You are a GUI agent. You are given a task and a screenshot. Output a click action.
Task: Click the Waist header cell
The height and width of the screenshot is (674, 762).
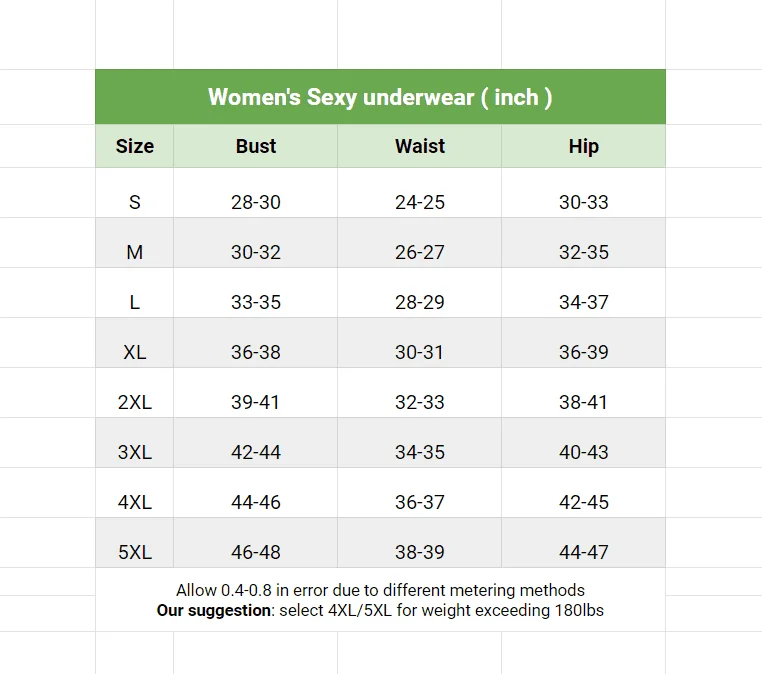pos(420,146)
